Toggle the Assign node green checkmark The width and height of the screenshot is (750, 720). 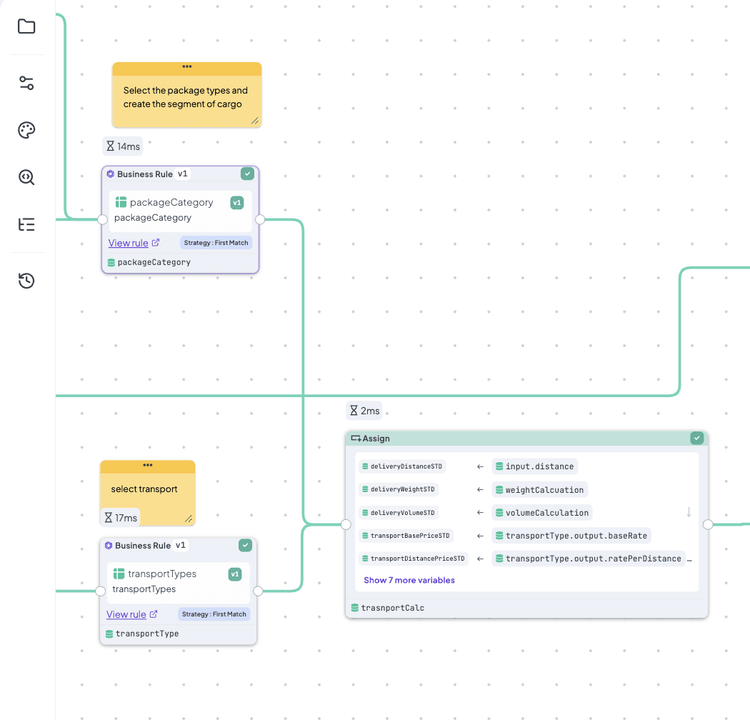pos(697,438)
